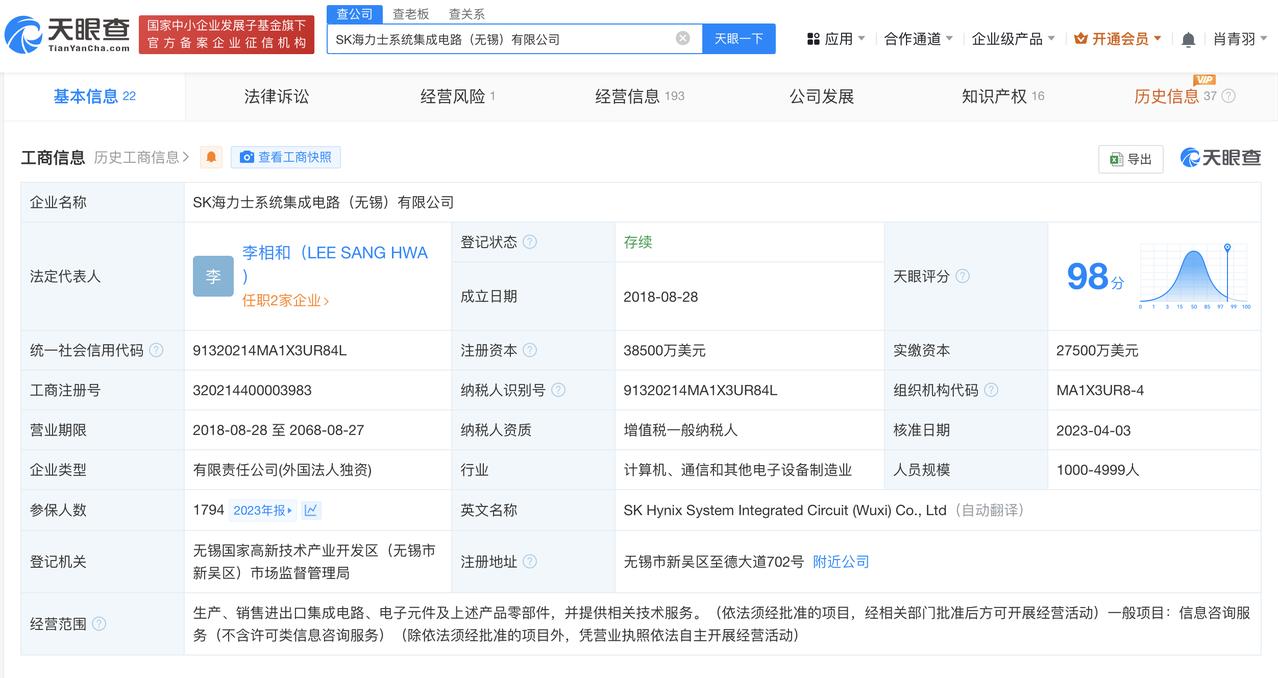
Task: Click the 天眼评分 distribution curve chart
Action: pyautogui.click(x=1195, y=276)
